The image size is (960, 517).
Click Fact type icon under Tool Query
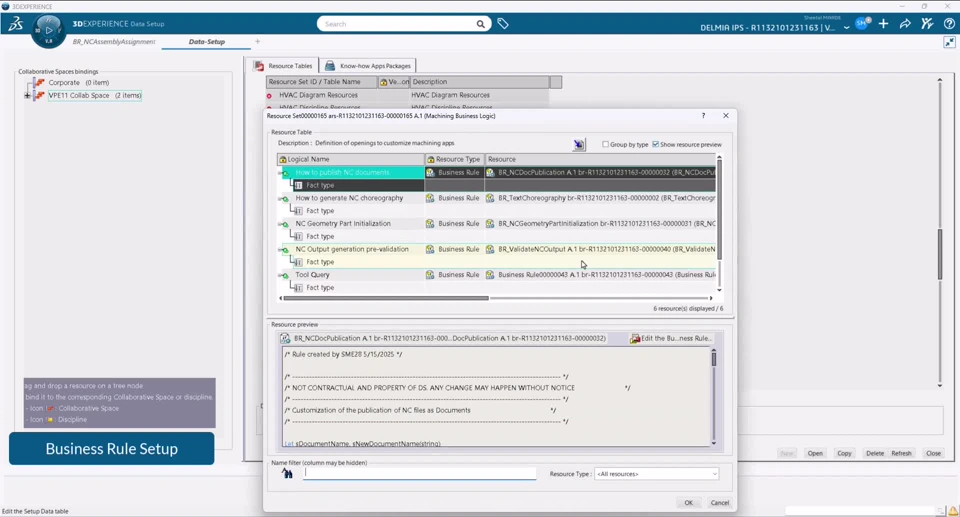click(298, 287)
